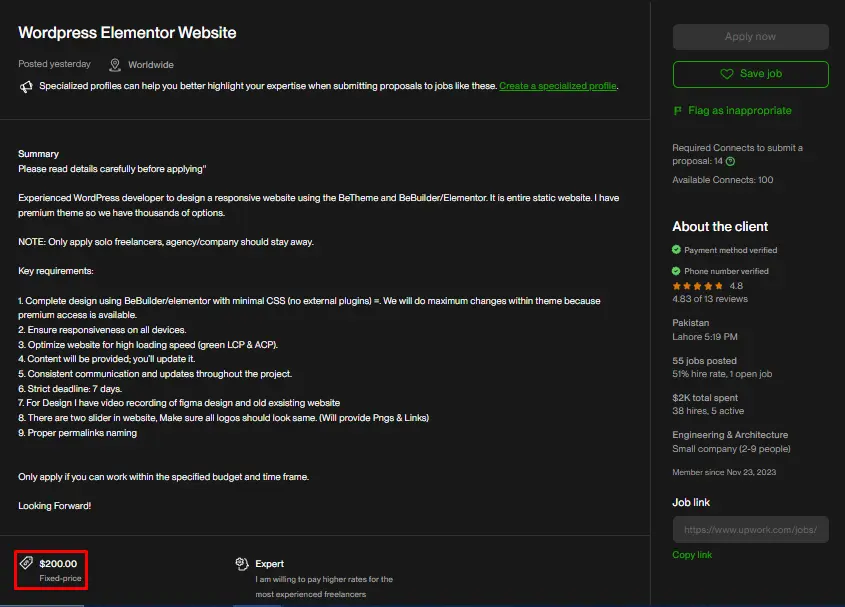Click the phone number verified checkmark icon
The height and width of the screenshot is (607, 845).
click(677, 271)
